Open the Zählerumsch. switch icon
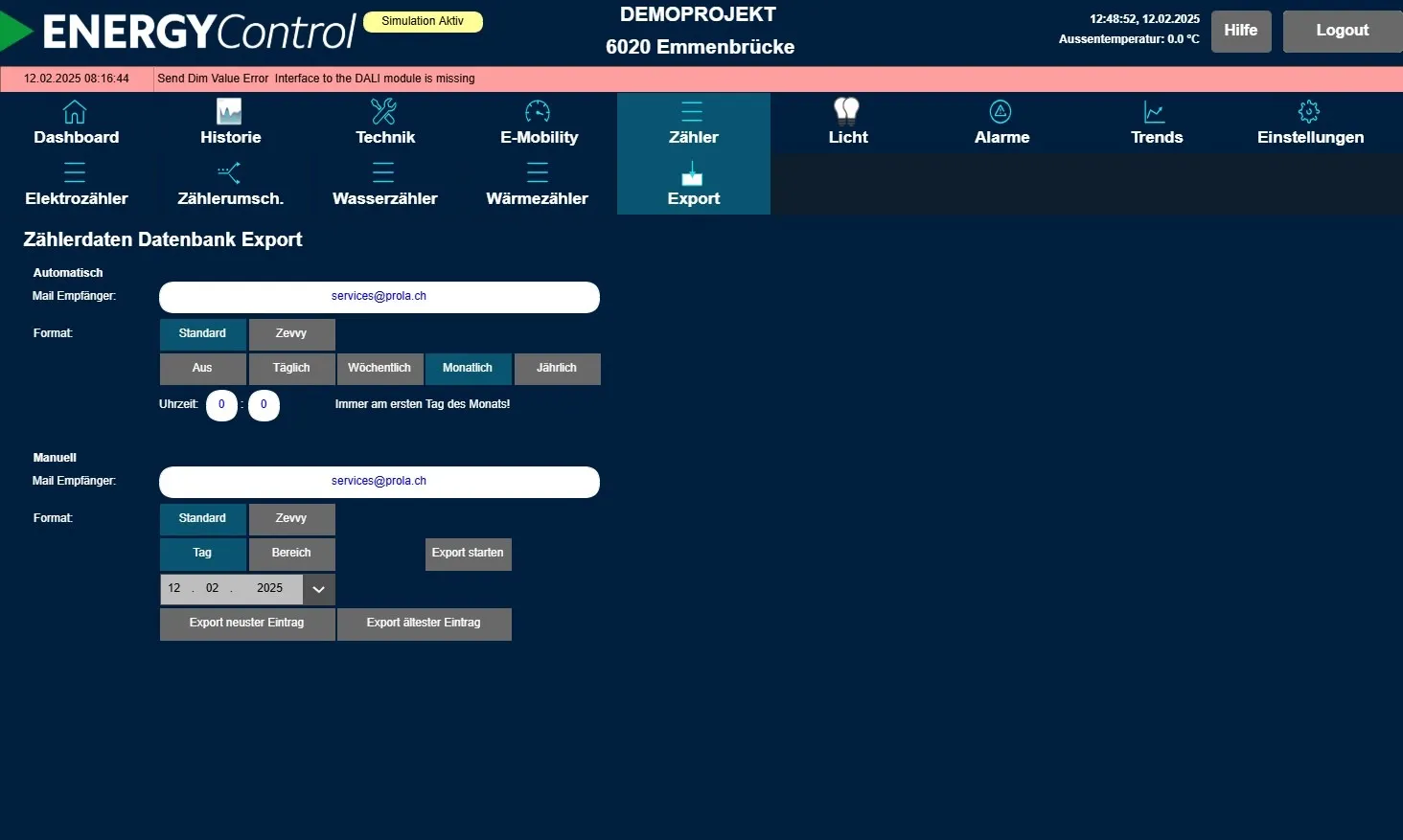The image size is (1403, 840). (229, 172)
